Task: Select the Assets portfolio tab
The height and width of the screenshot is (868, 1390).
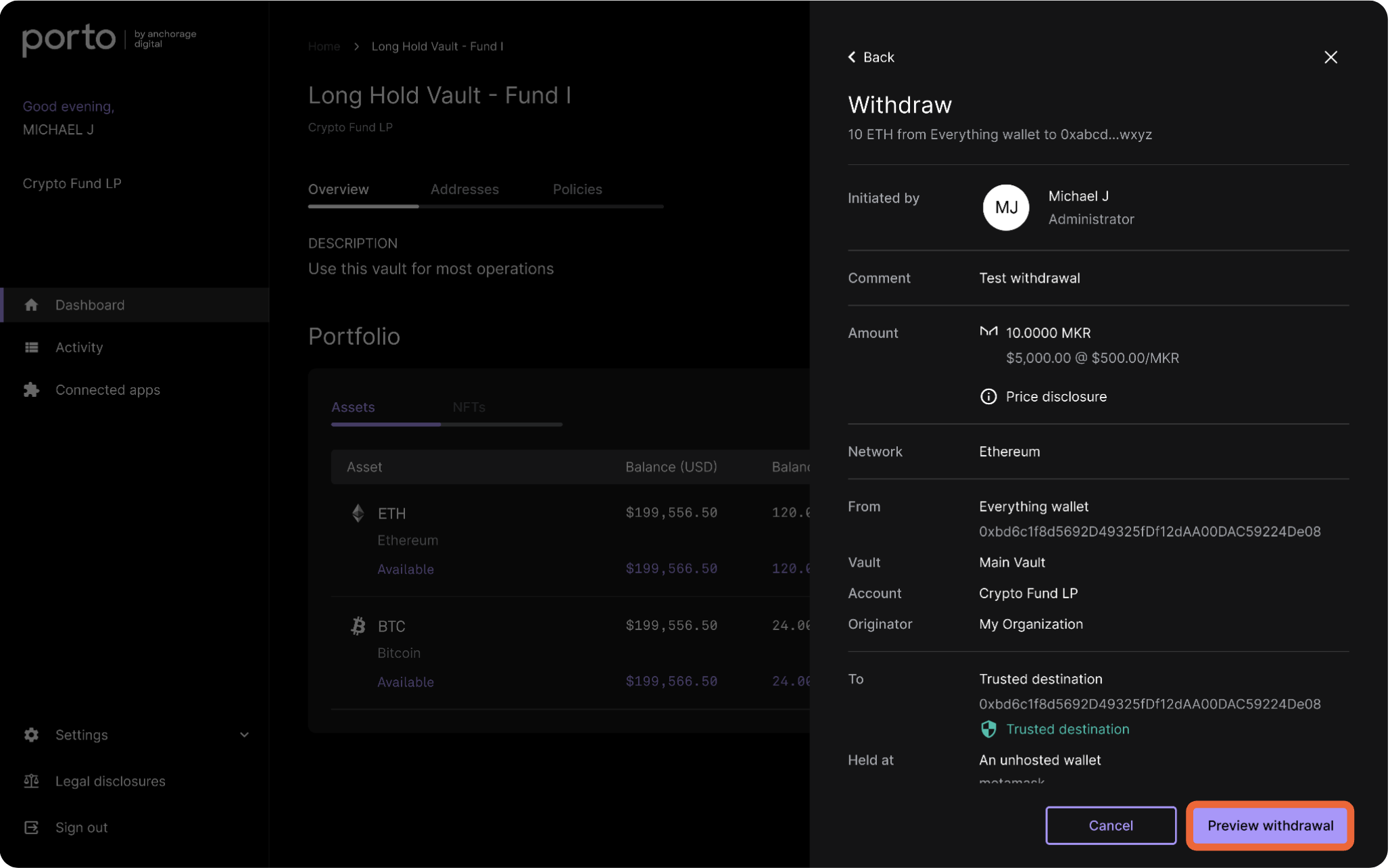Action: click(353, 407)
